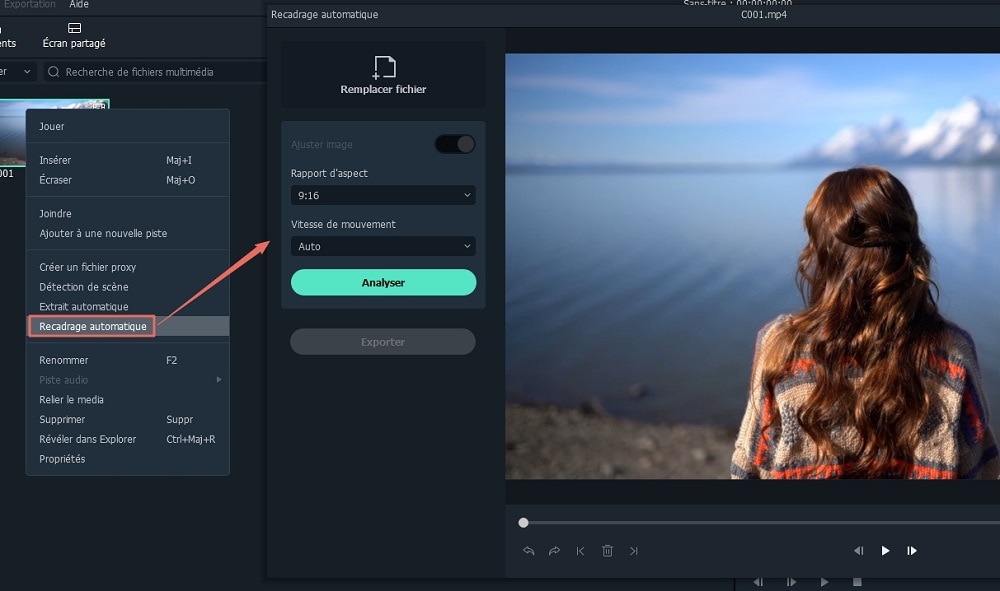Image resolution: width=1000 pixels, height=591 pixels.
Task: Select Créer un fichier proxy
Action: tap(128, 267)
